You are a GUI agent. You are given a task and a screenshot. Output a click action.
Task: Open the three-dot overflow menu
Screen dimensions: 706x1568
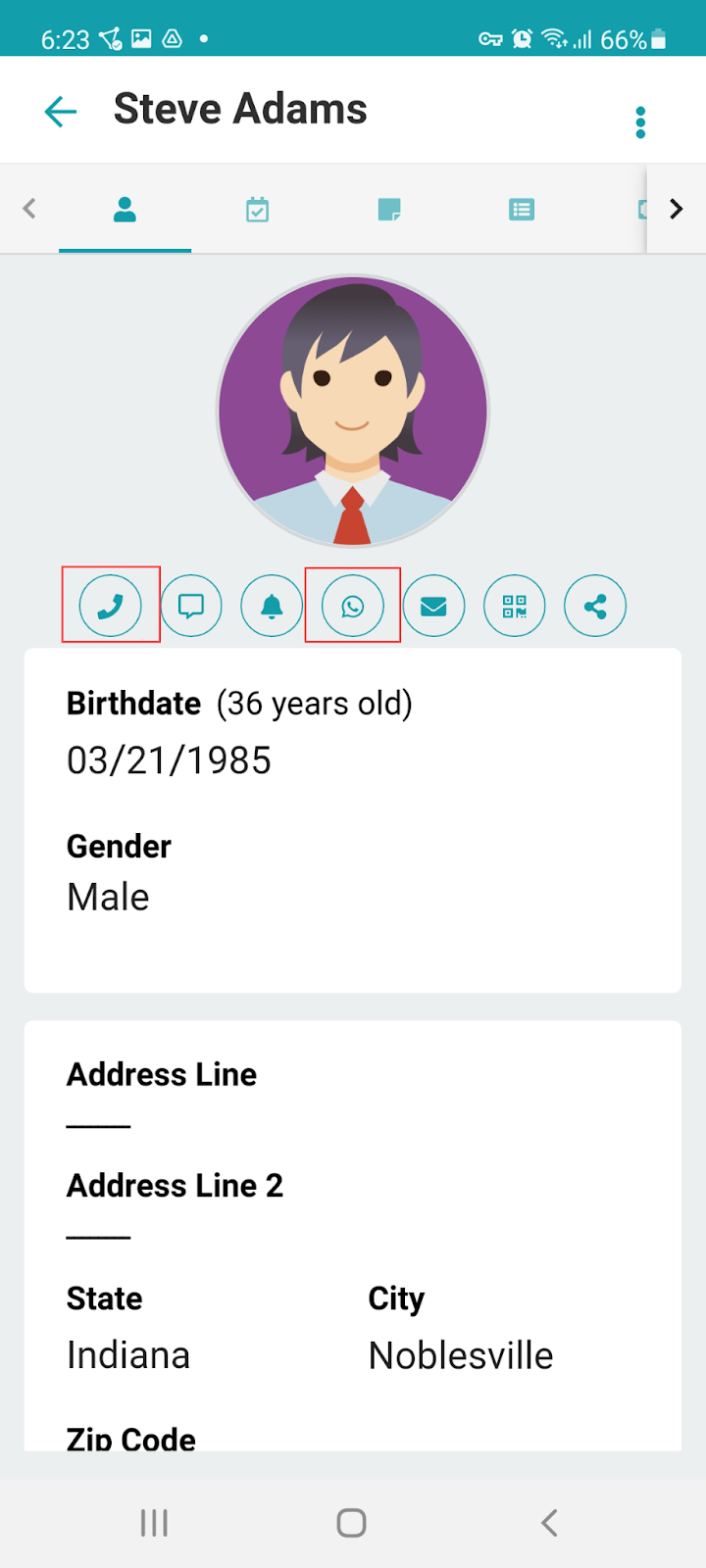point(640,122)
